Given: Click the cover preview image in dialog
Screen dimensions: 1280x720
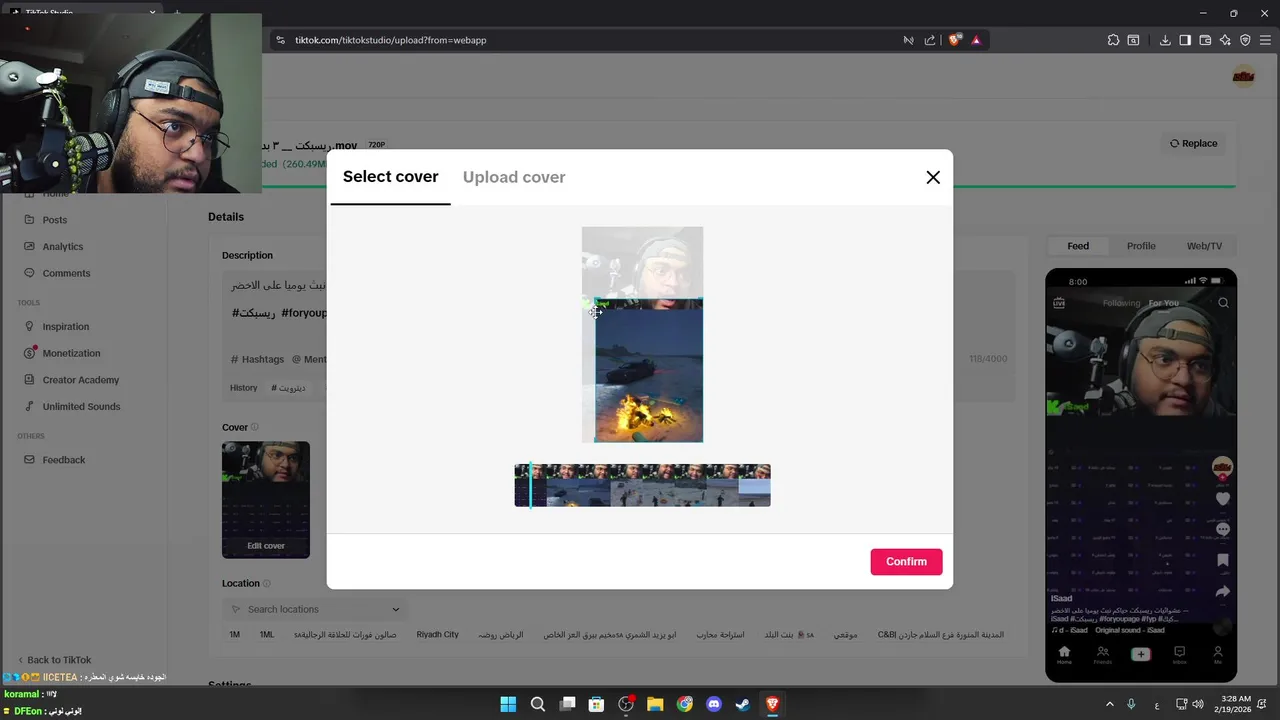Looking at the screenshot, I should 642,335.
